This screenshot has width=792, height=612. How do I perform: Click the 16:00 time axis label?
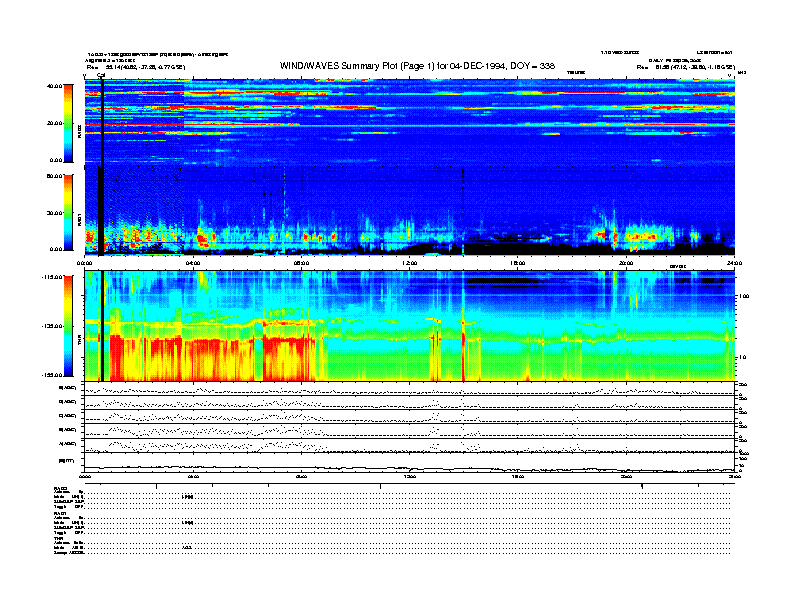tap(519, 263)
